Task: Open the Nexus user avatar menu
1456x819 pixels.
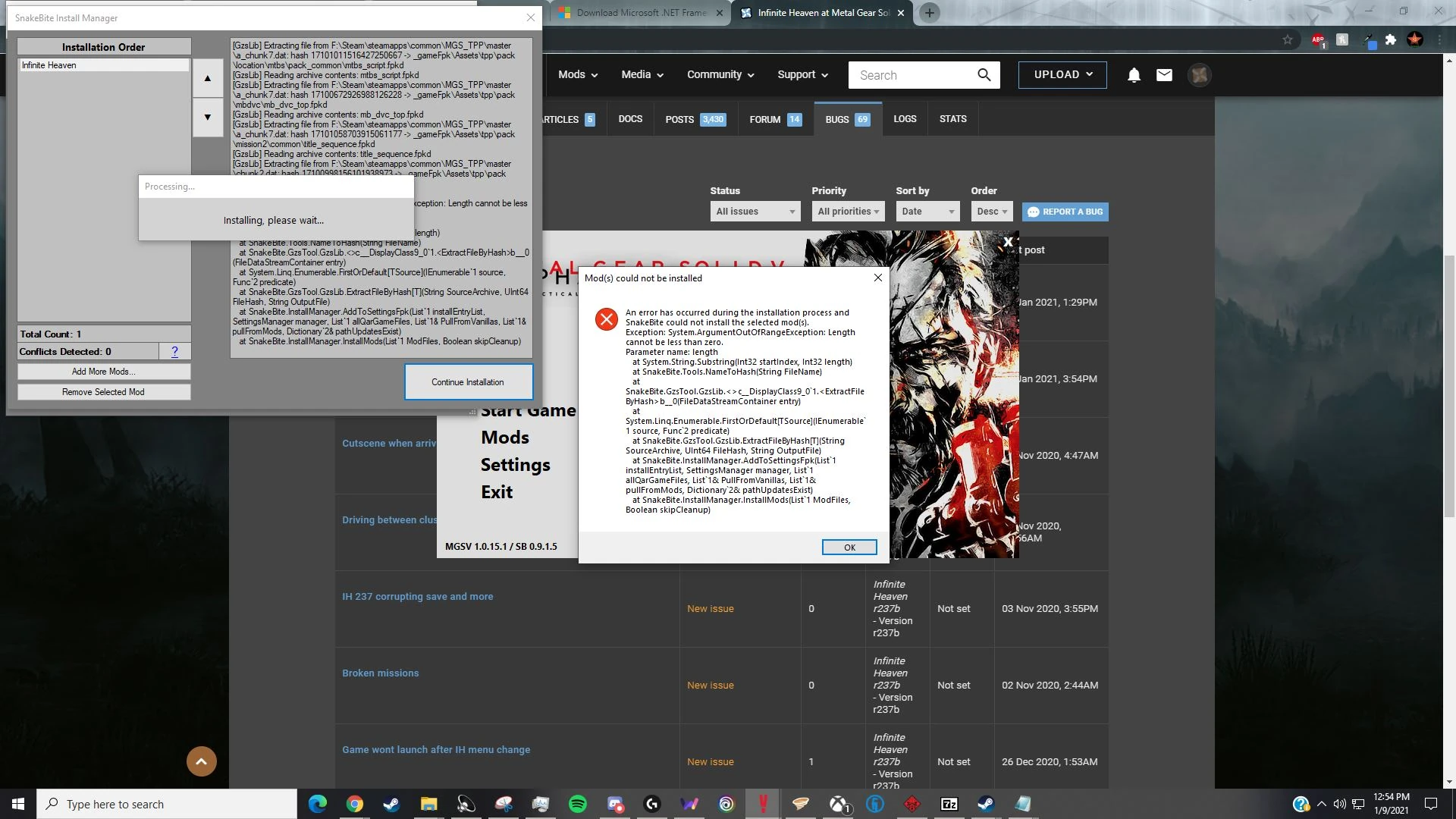Action: pos(1199,75)
